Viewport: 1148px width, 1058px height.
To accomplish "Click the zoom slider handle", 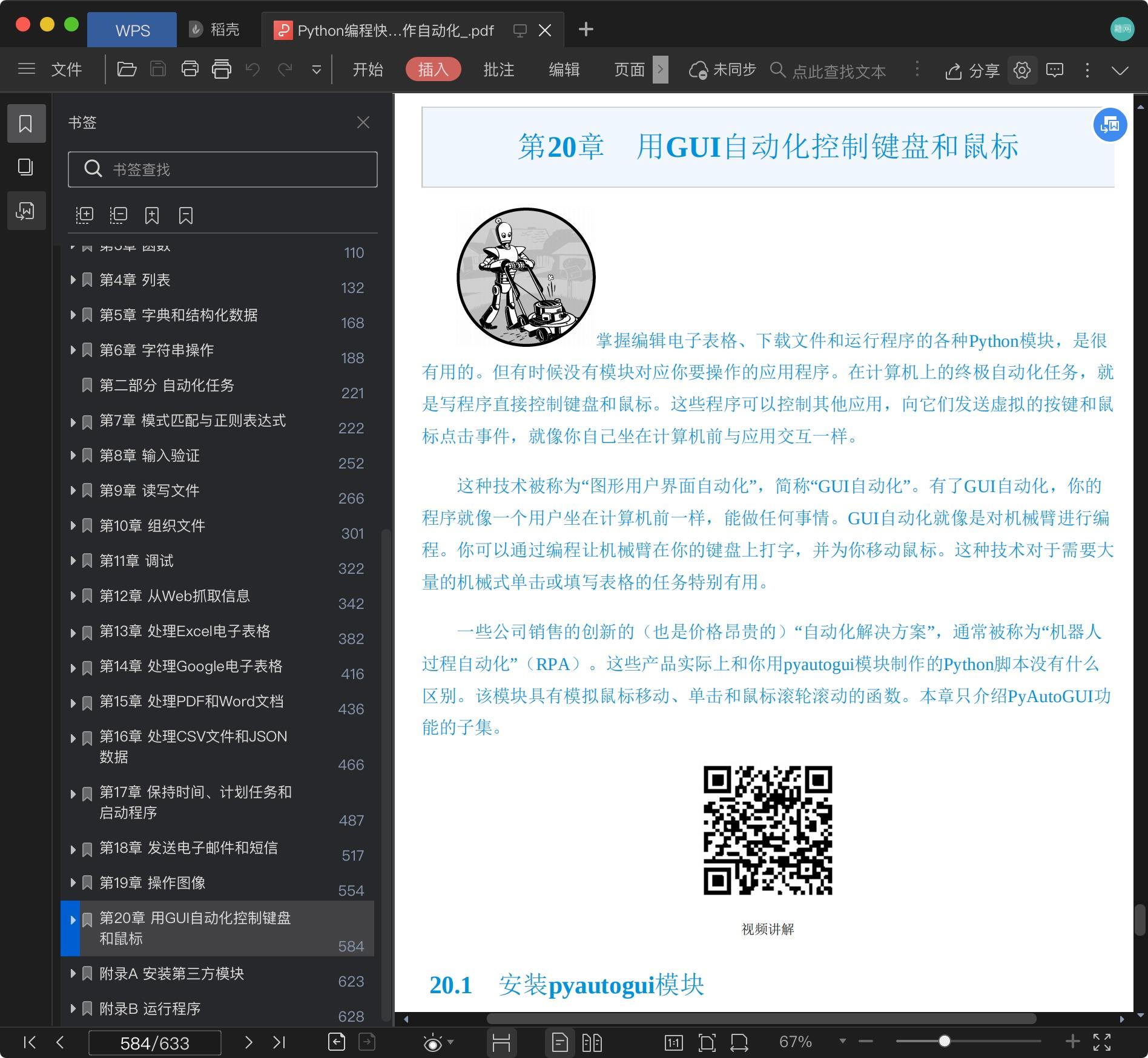I will coord(945,1041).
